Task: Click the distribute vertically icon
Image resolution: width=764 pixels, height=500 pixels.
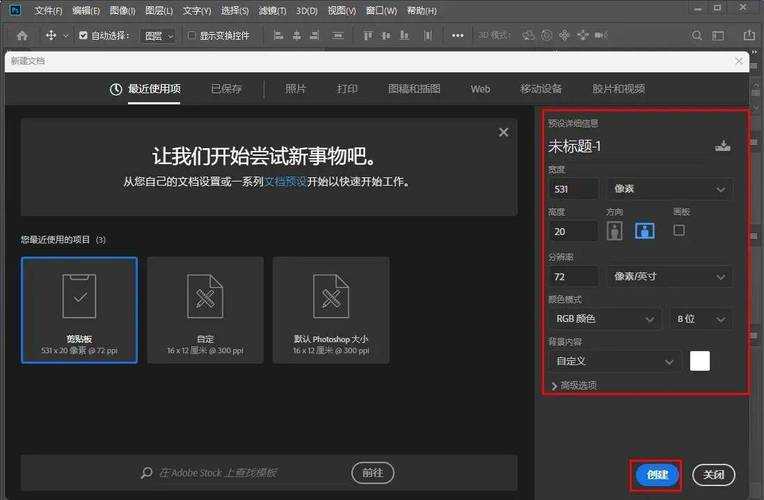Action: [428, 35]
